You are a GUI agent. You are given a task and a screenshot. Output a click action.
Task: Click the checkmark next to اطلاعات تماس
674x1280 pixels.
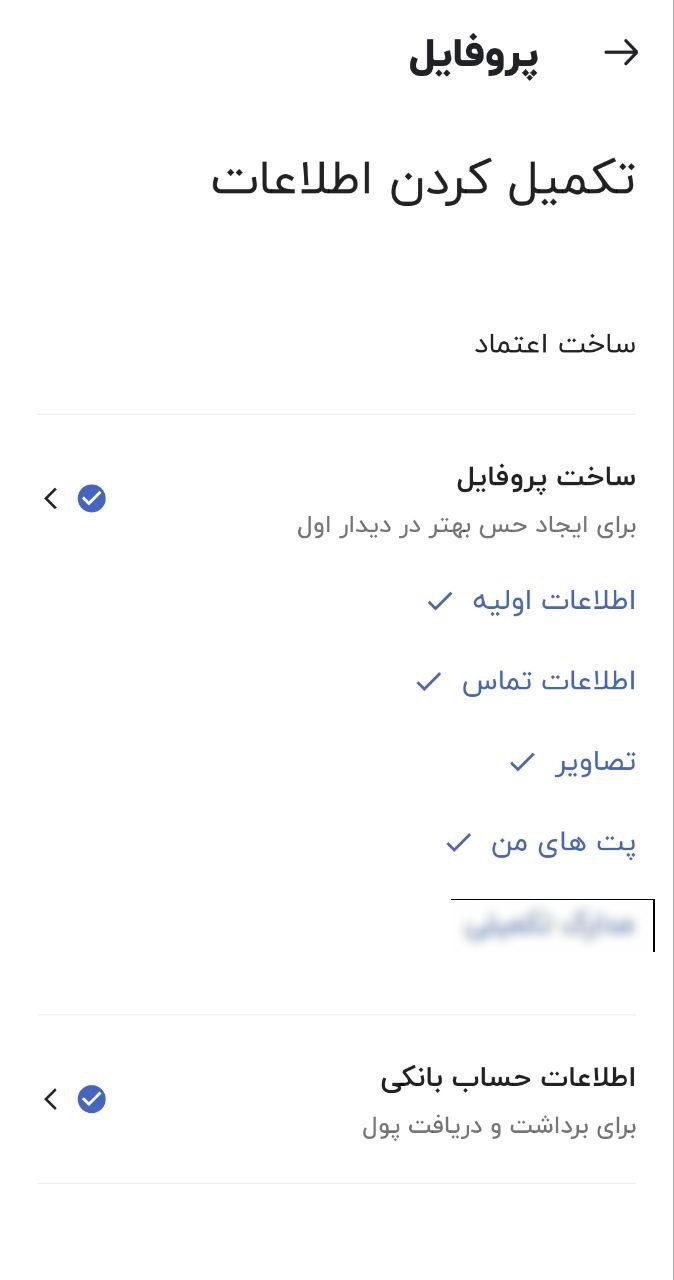(x=429, y=682)
